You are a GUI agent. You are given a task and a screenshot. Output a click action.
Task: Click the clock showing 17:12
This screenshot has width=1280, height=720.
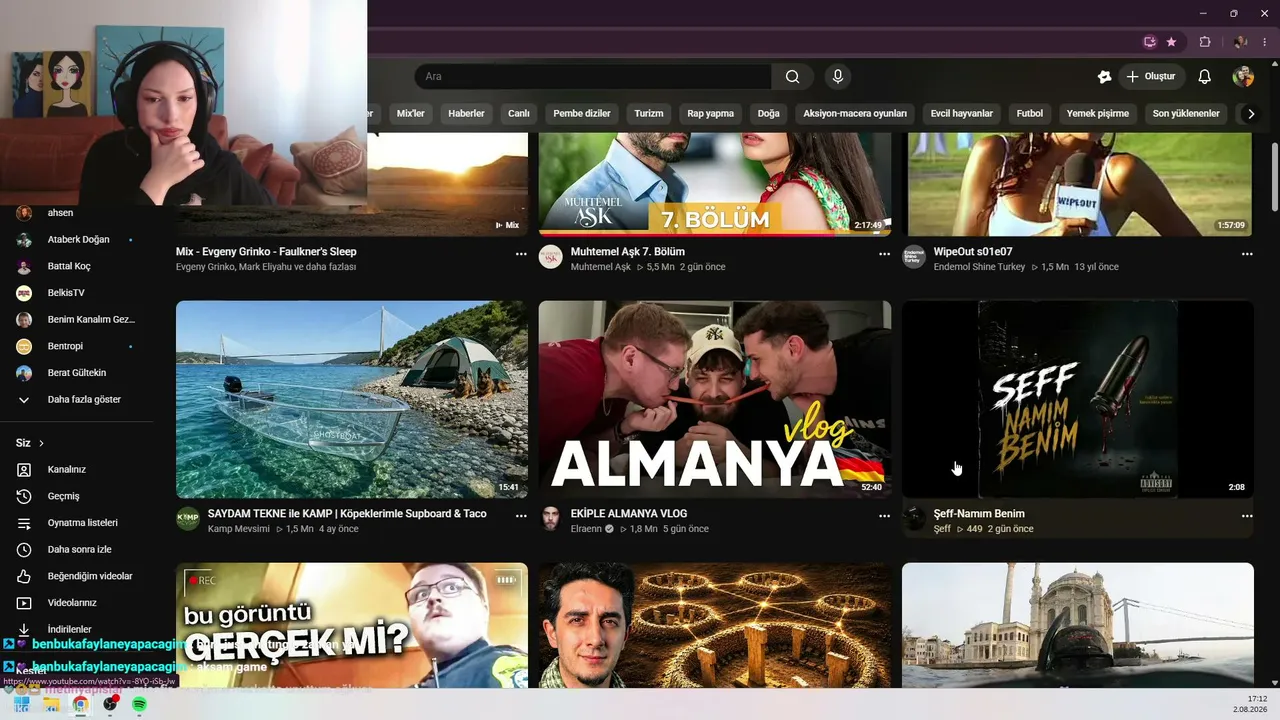[1257, 699]
